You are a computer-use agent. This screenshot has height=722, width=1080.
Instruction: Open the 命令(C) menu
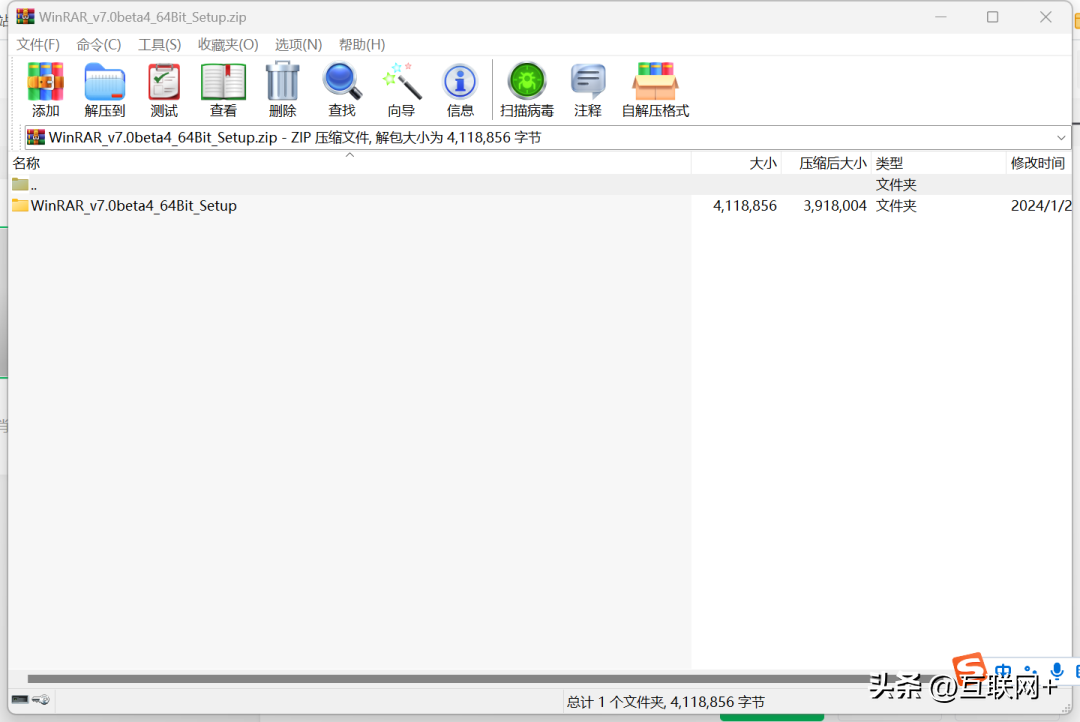(98, 45)
